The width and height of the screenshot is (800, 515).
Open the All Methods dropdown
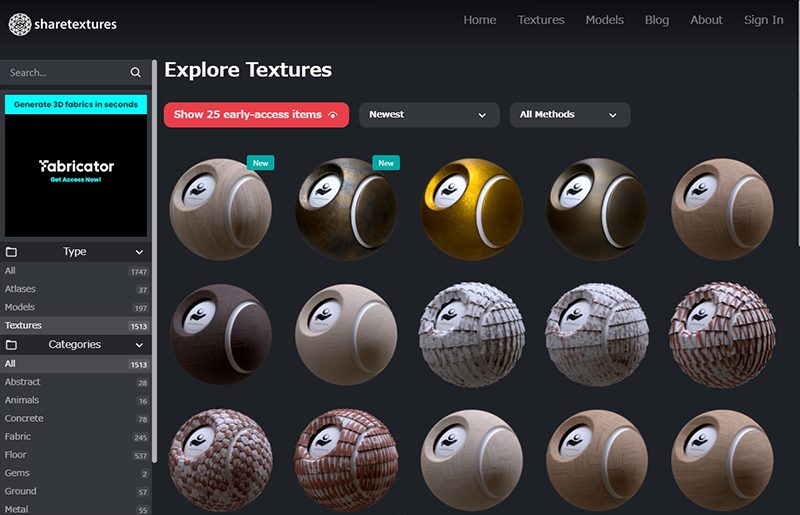click(x=569, y=115)
